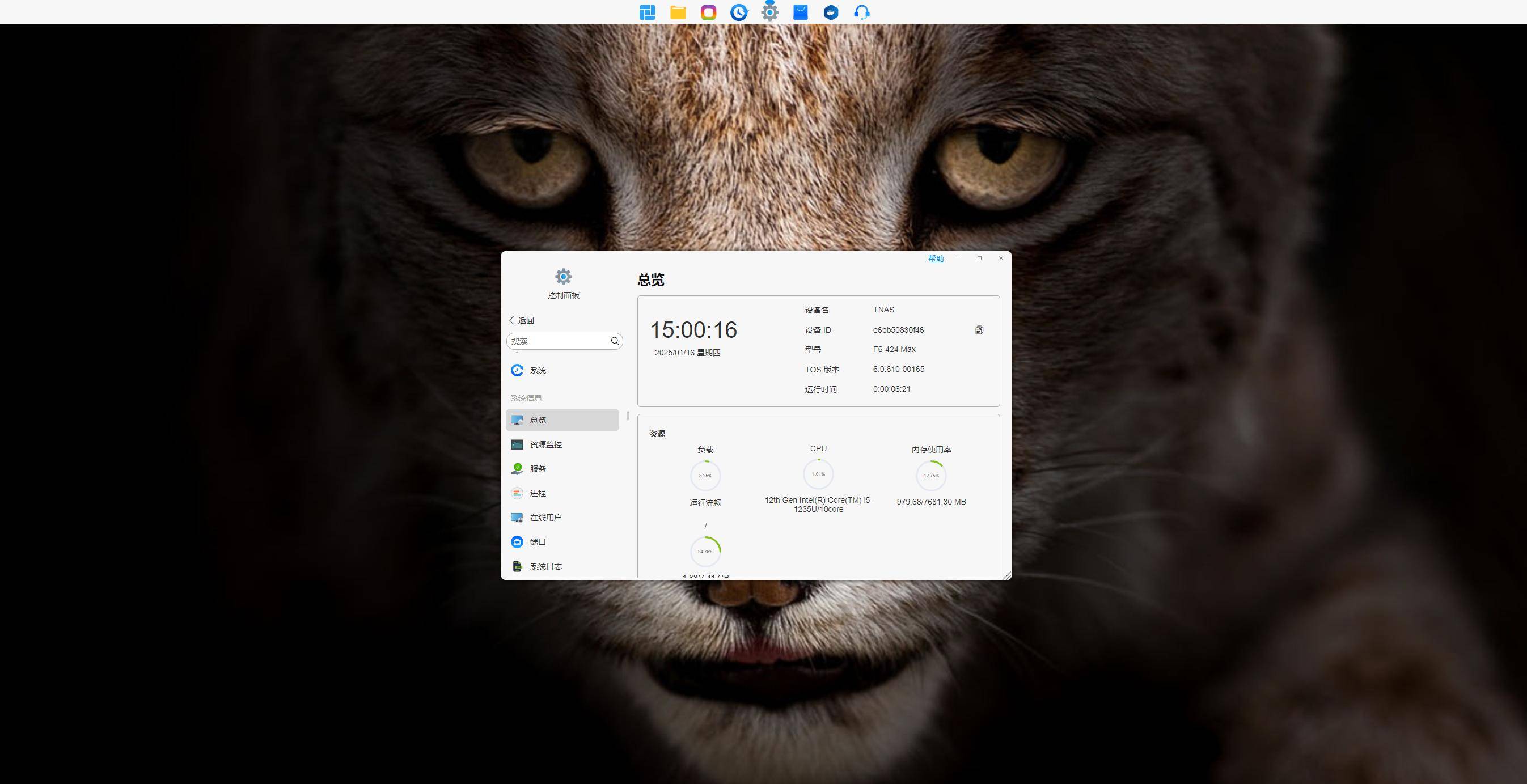1527x784 pixels.
Task: Select the 端口 sidebar entry
Action: pyautogui.click(x=538, y=541)
